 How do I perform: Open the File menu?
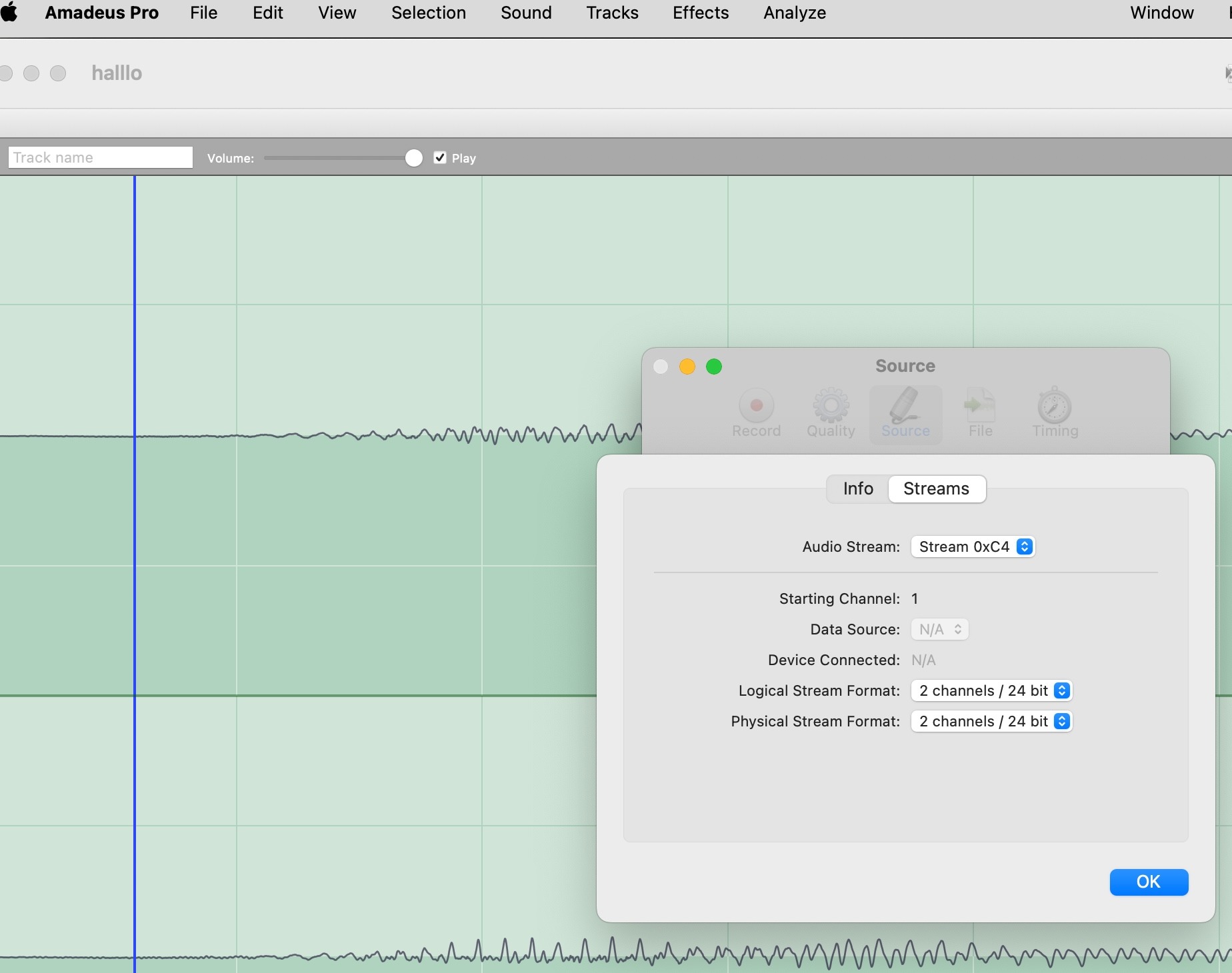[203, 13]
